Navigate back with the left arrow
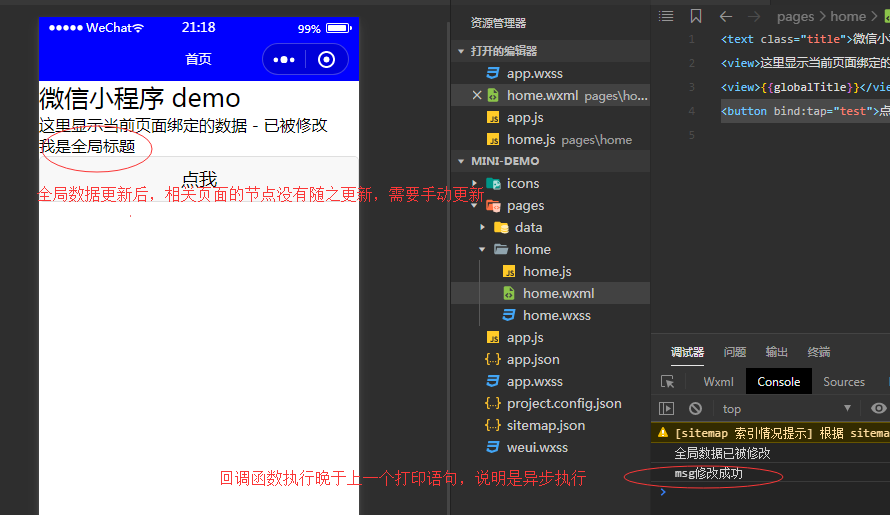Viewport: 890px width, 515px height. (x=726, y=16)
